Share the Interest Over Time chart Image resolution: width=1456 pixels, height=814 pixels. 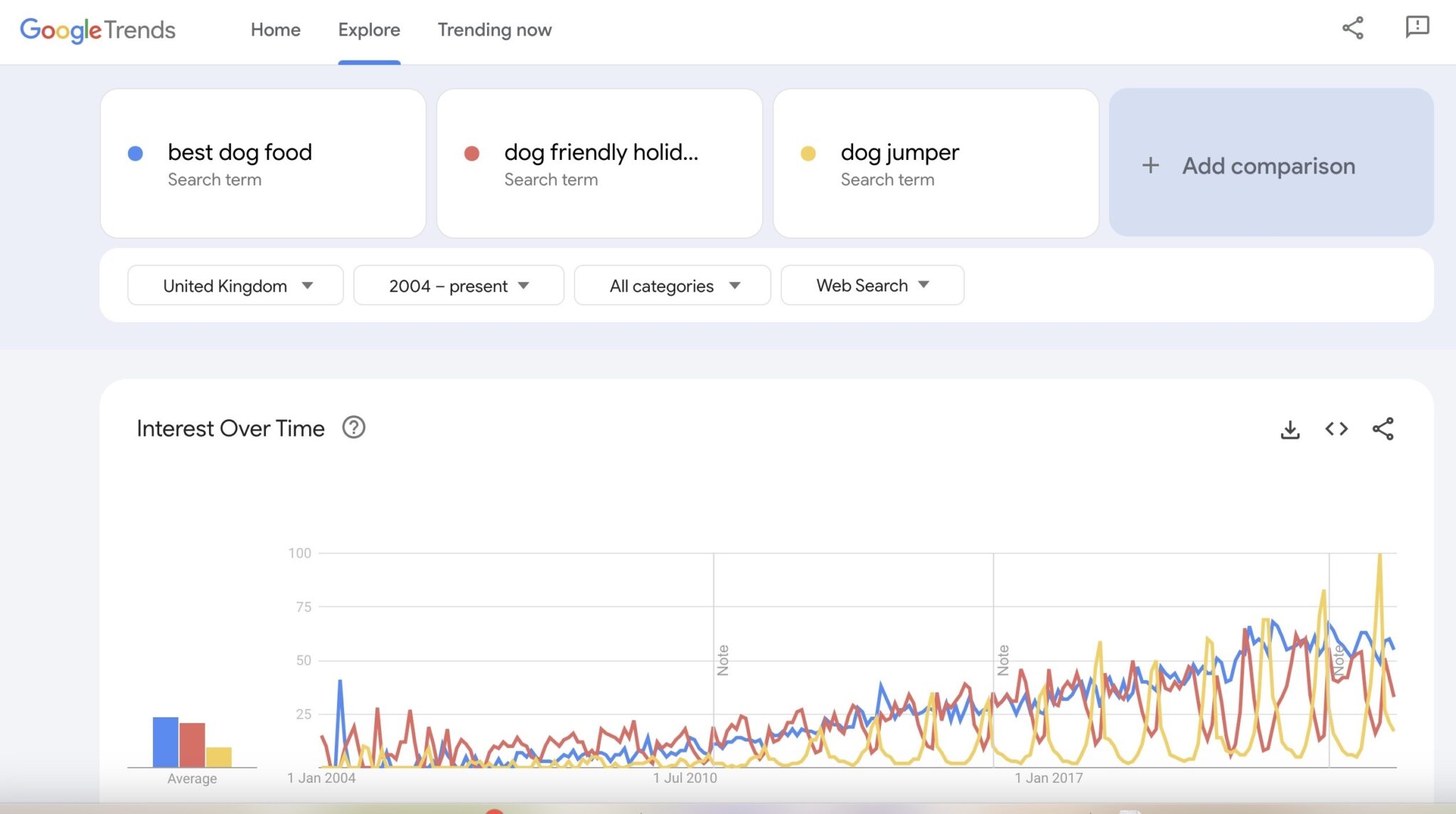1383,429
